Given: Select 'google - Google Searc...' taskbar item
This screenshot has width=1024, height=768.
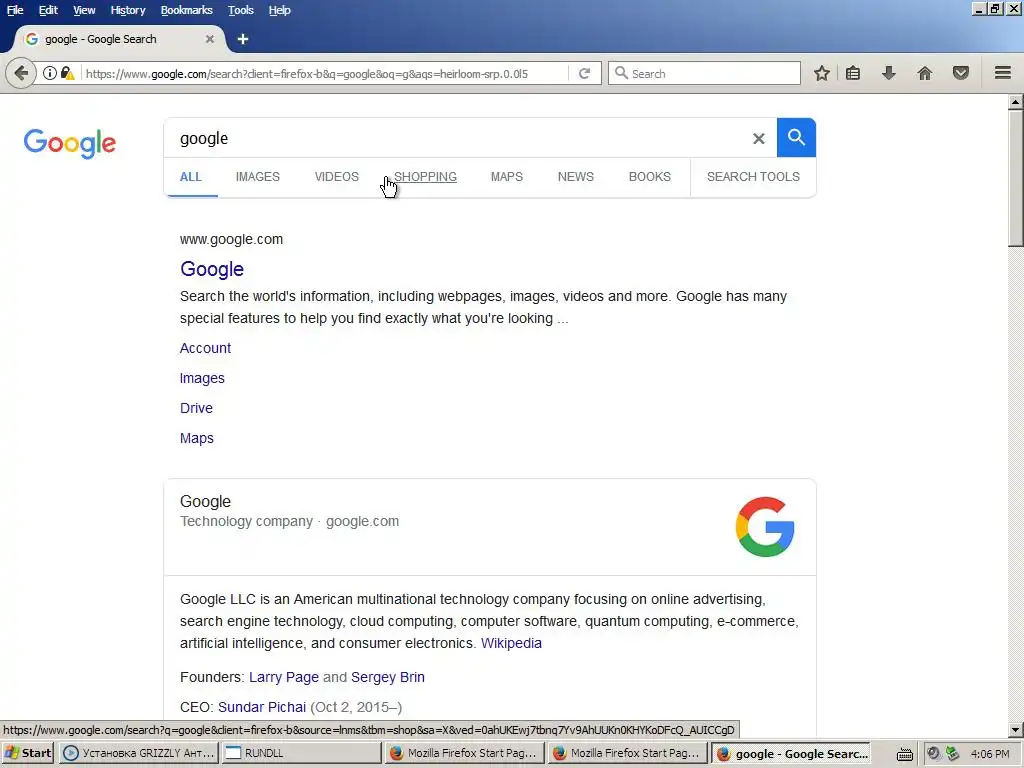Looking at the screenshot, I should coord(791,753).
